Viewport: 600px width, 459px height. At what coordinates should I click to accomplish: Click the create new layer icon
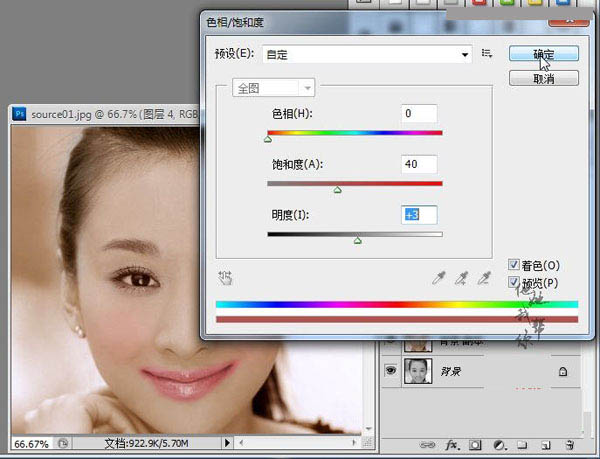pos(546,445)
